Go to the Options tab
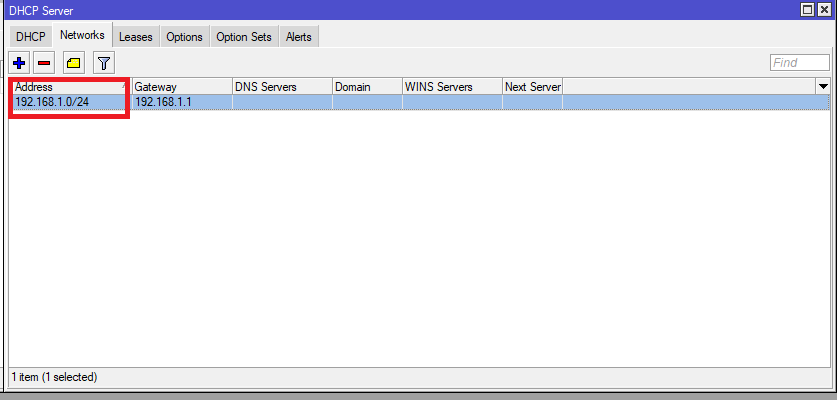The image size is (837, 400). click(x=184, y=37)
